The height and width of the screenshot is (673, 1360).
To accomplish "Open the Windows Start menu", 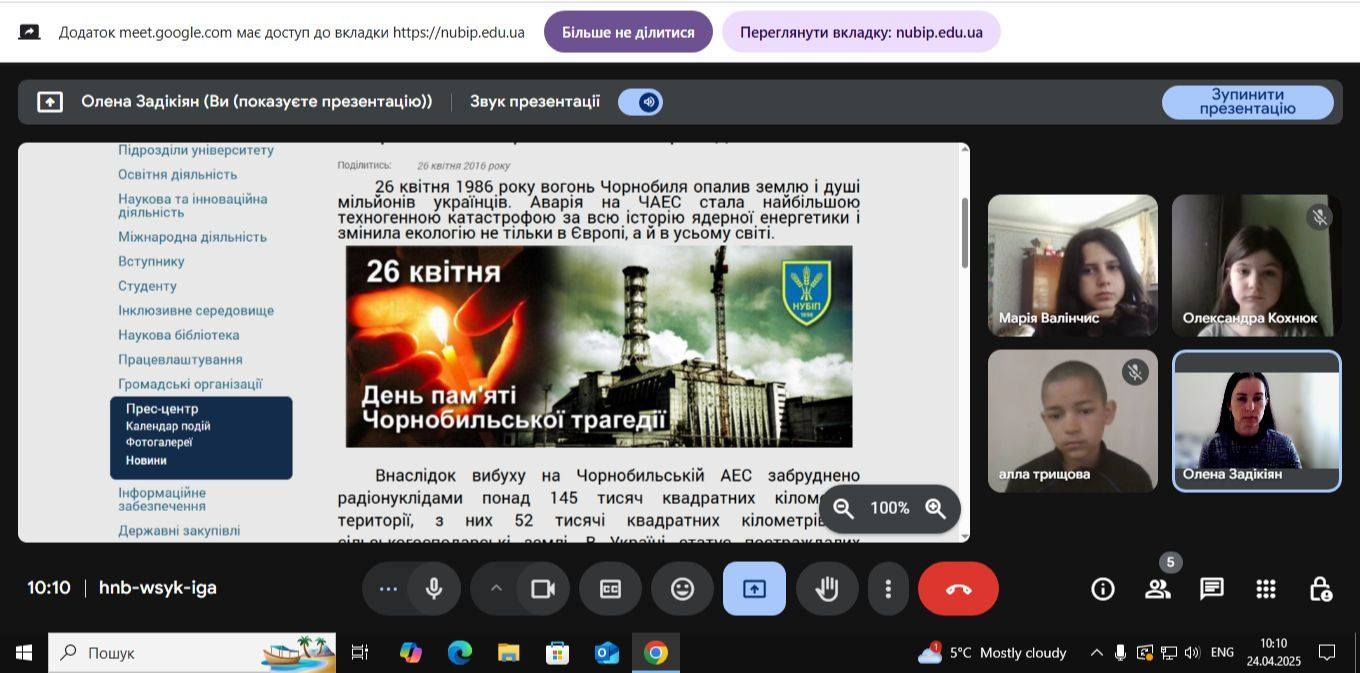I will (24, 653).
